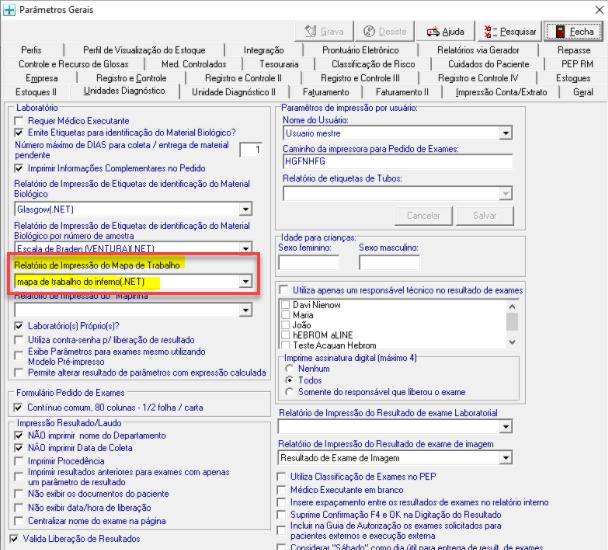The width and height of the screenshot is (608, 550).
Task: Expand Escala de Braden report dropdown
Action: click(245, 247)
